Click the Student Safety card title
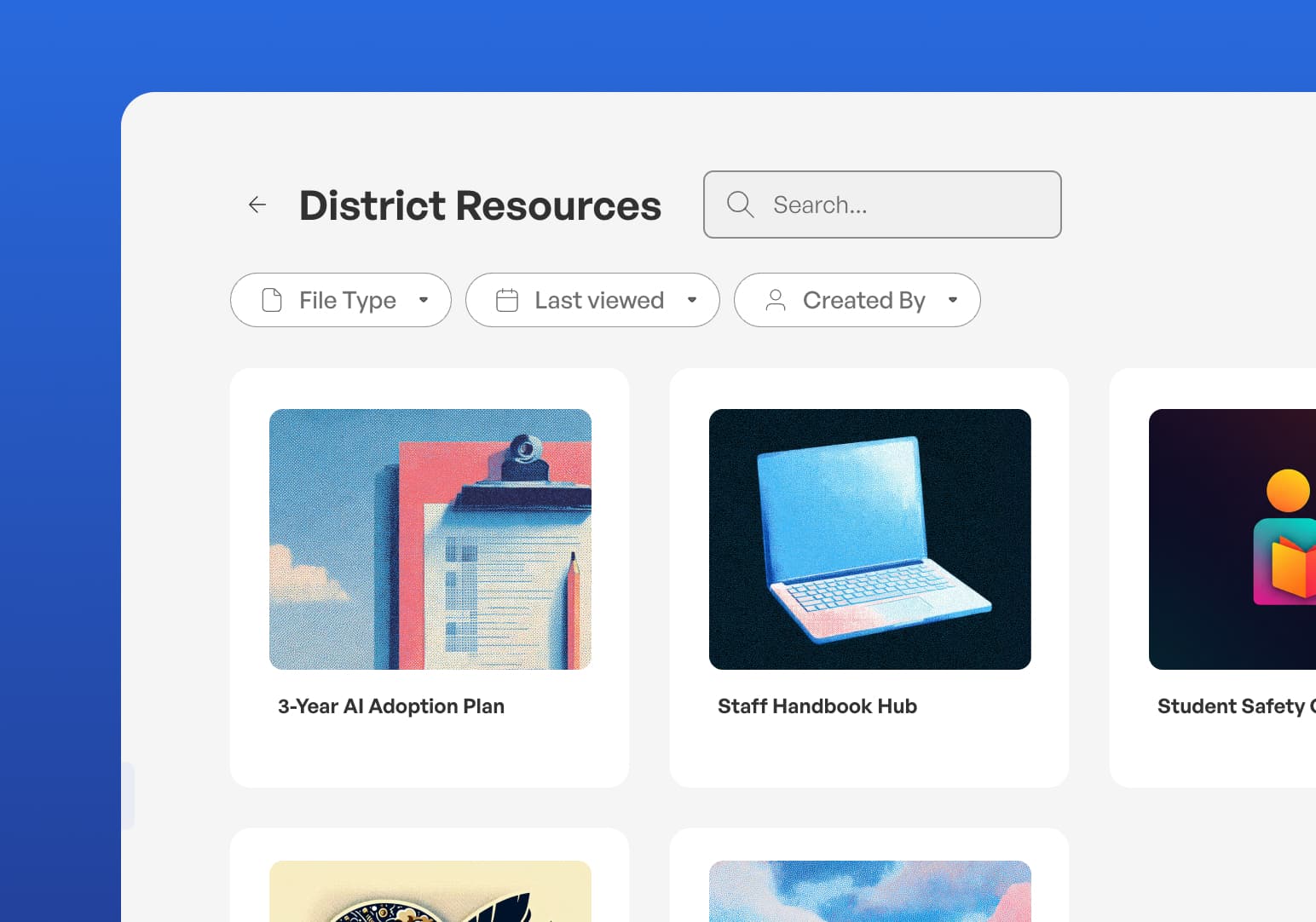 (1237, 706)
